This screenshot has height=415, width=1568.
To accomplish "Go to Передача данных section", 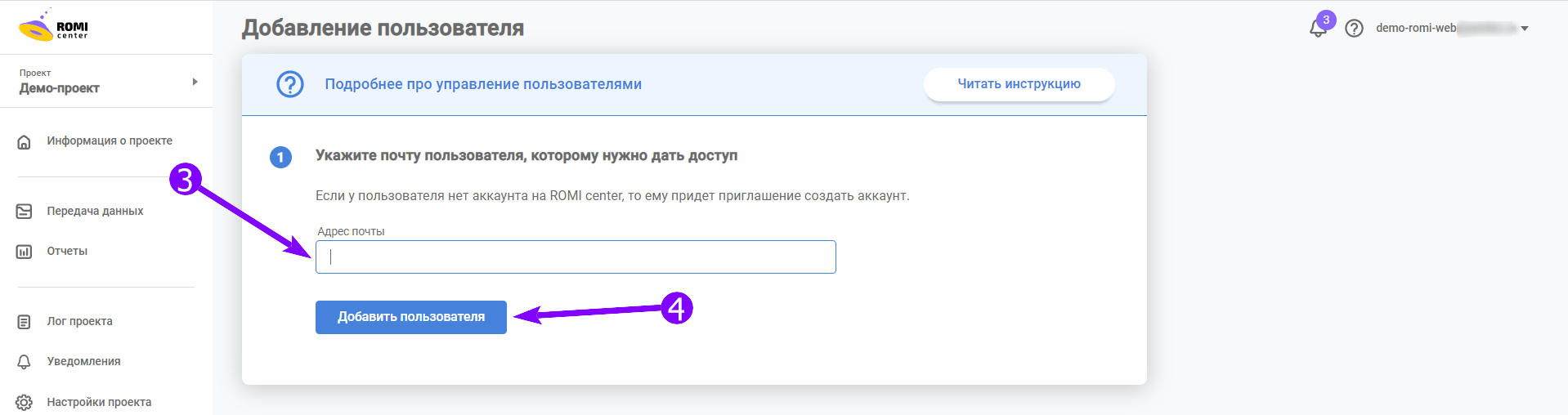I will click(95, 211).
